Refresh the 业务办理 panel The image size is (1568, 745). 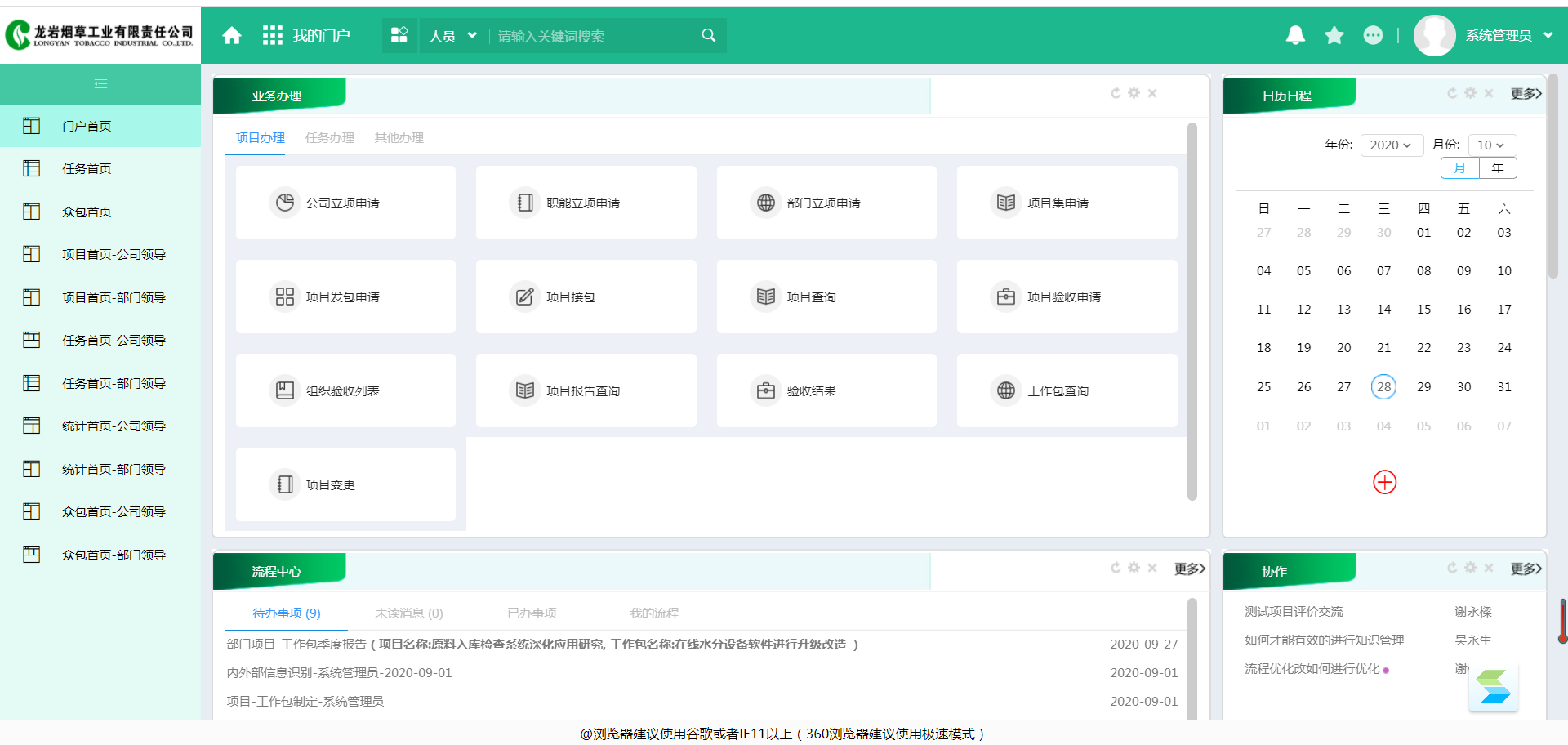tap(1116, 93)
